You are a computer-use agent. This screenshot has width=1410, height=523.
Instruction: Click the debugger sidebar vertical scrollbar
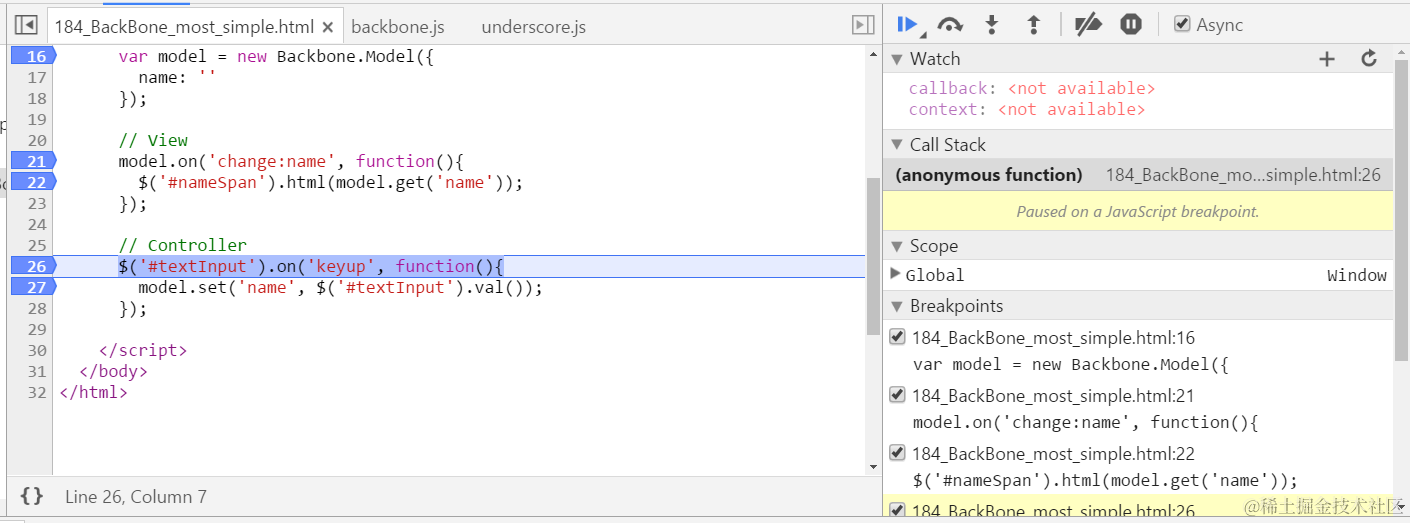[1401, 210]
